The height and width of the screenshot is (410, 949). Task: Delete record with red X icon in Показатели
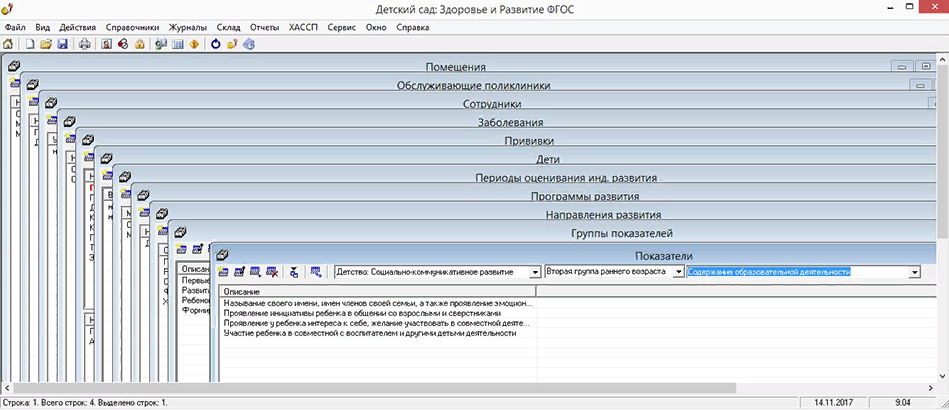[272, 272]
